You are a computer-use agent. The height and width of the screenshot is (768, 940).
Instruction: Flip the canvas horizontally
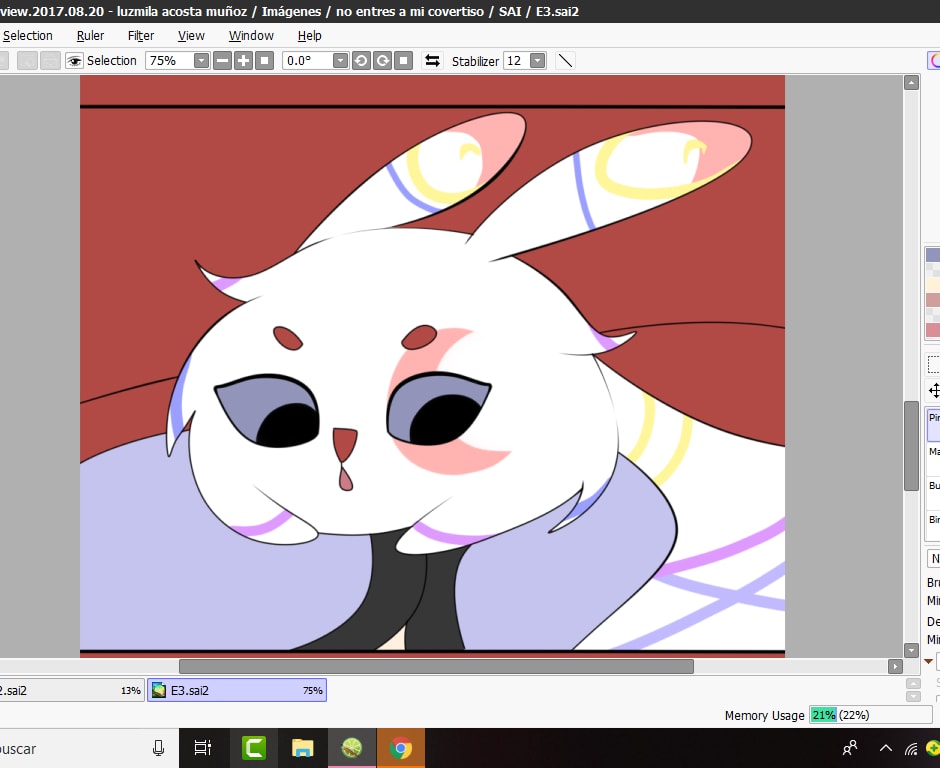click(x=432, y=61)
